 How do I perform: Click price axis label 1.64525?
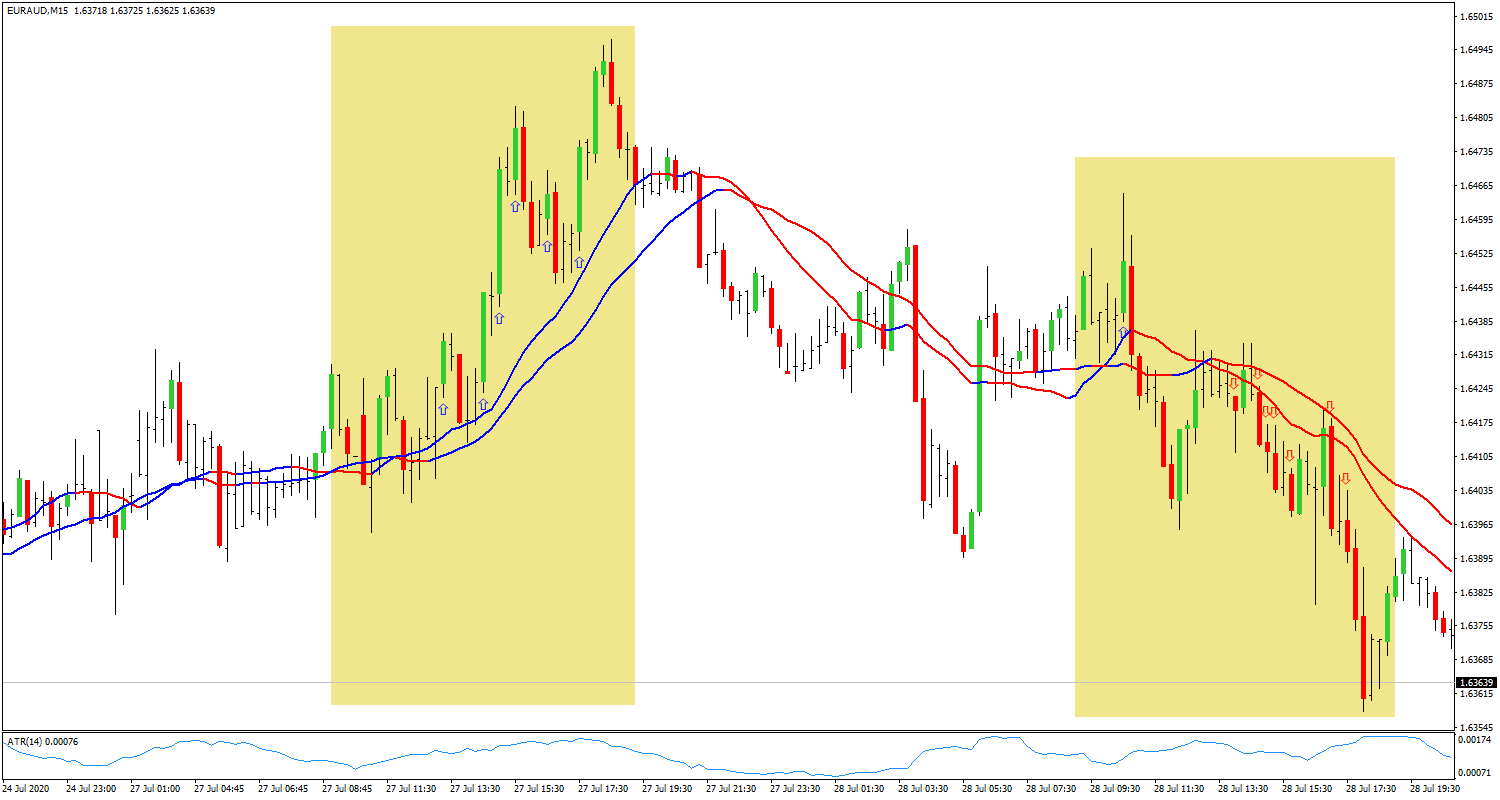click(x=1475, y=254)
